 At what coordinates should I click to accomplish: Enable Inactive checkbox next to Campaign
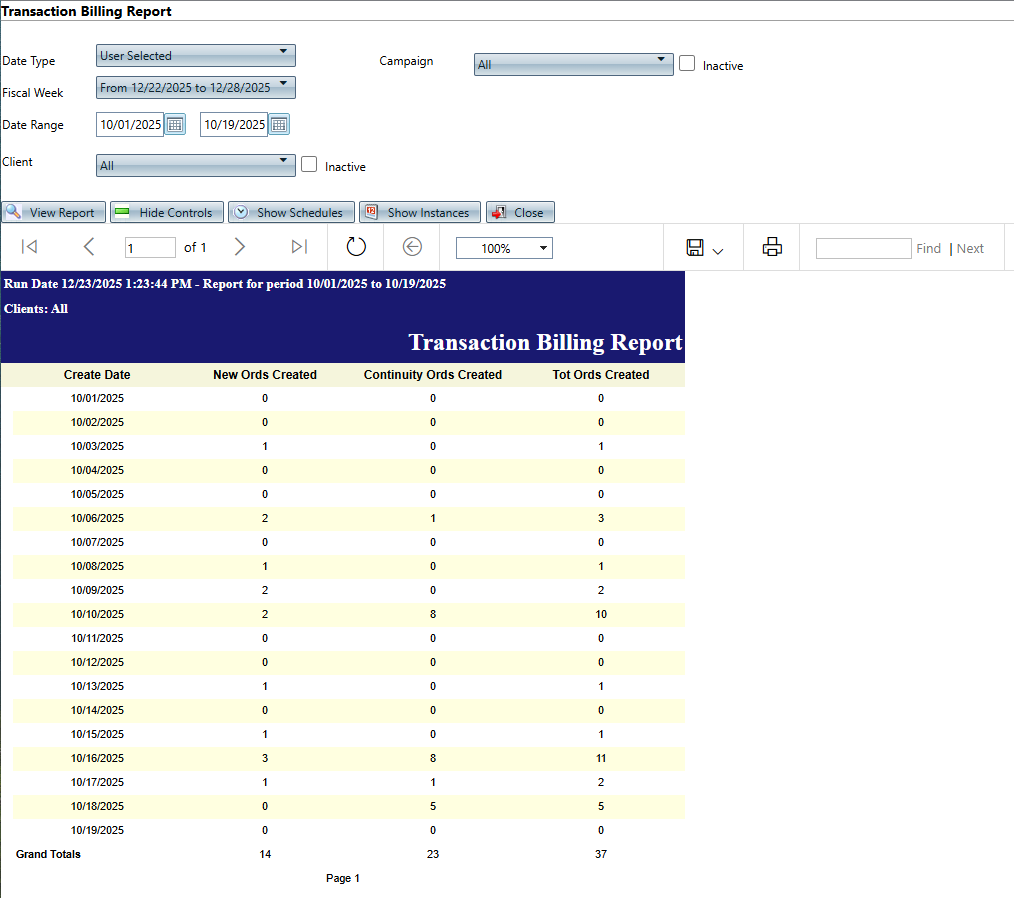[687, 63]
